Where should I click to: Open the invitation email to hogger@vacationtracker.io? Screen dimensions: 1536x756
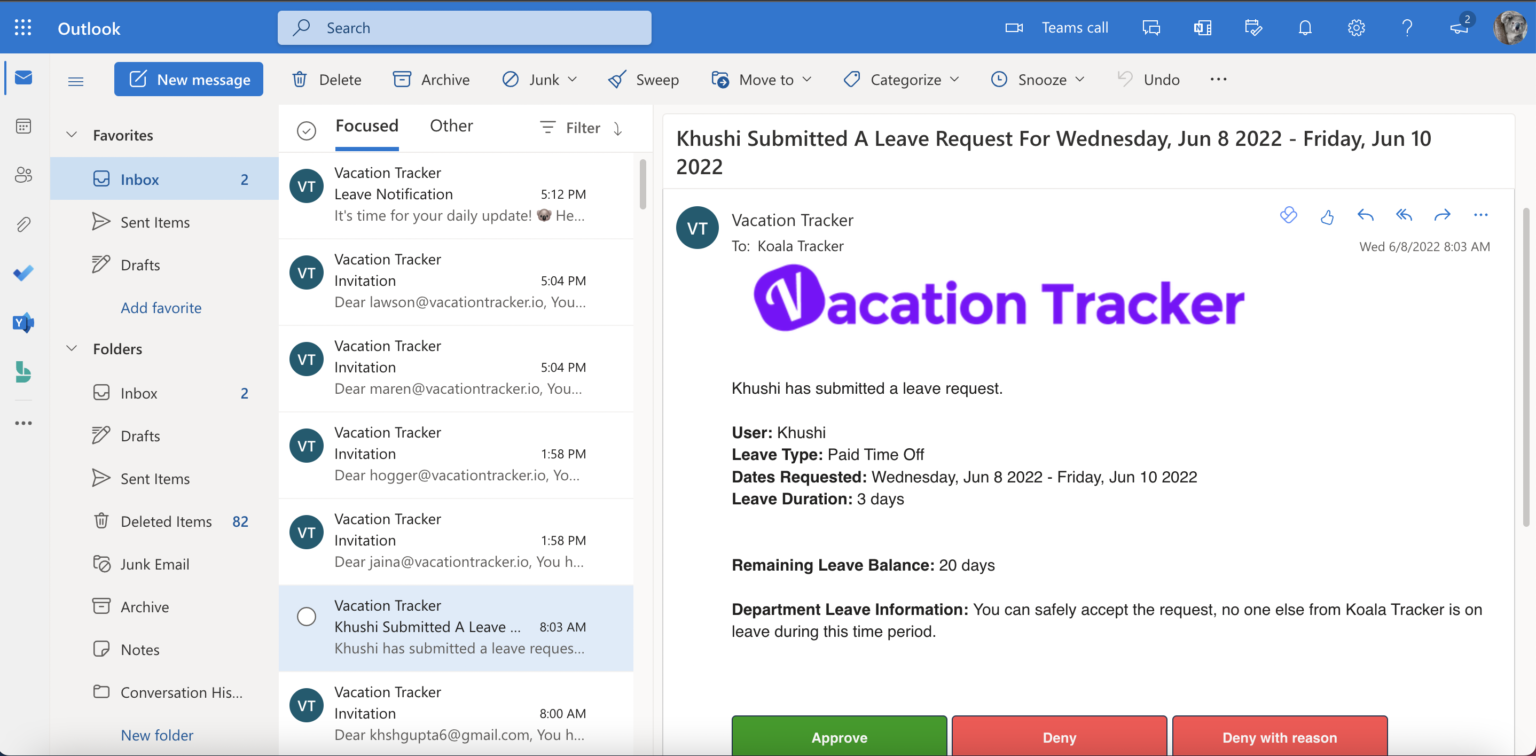[x=456, y=455]
